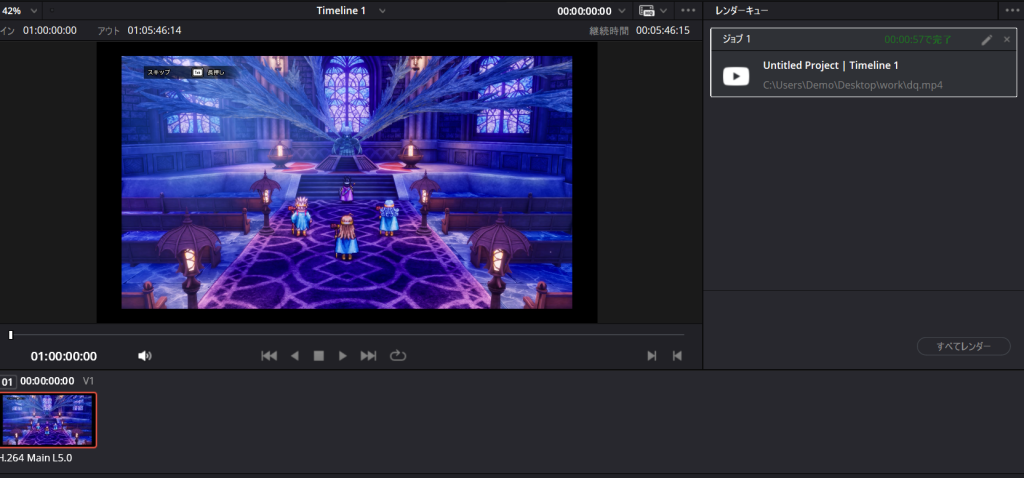Screen dimensions: 1024x478
Task: Open the timecode display dropdown
Action: 623,10
